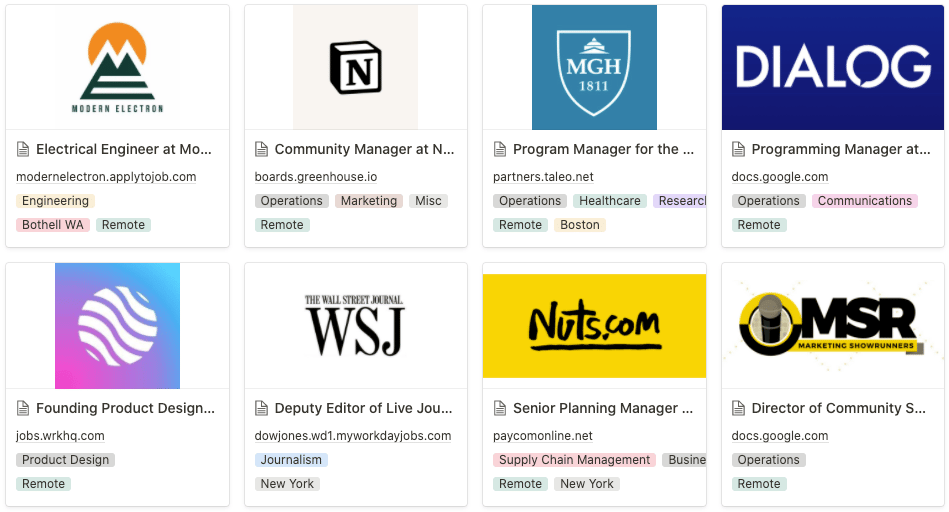
Task: Select New York tag on Deputy Editor card
Action: tap(287, 484)
